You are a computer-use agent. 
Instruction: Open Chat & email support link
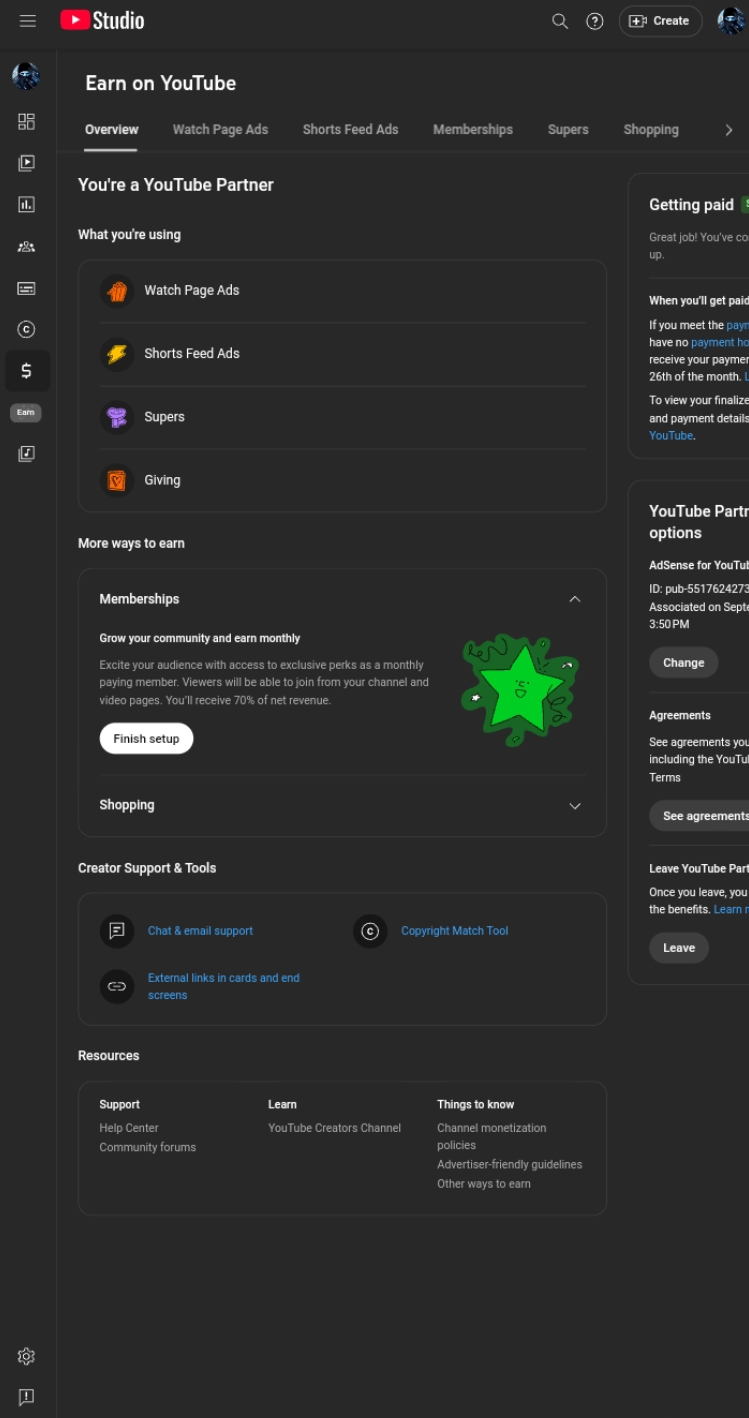[200, 931]
